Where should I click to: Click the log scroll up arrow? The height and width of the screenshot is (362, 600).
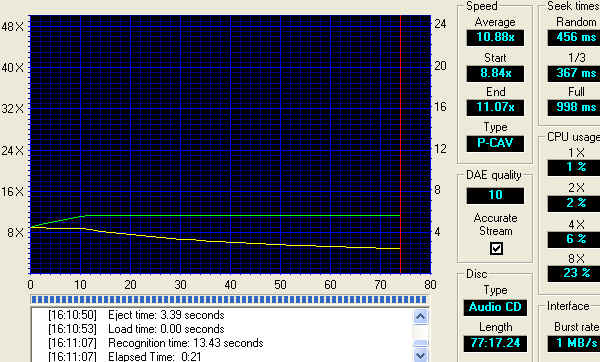pos(421,316)
